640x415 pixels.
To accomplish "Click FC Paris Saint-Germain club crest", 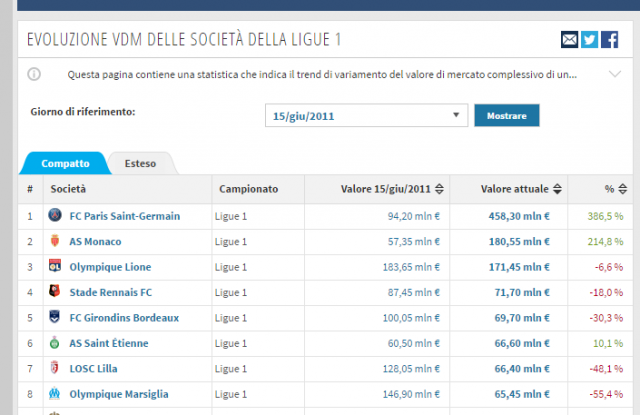I will 56,215.
